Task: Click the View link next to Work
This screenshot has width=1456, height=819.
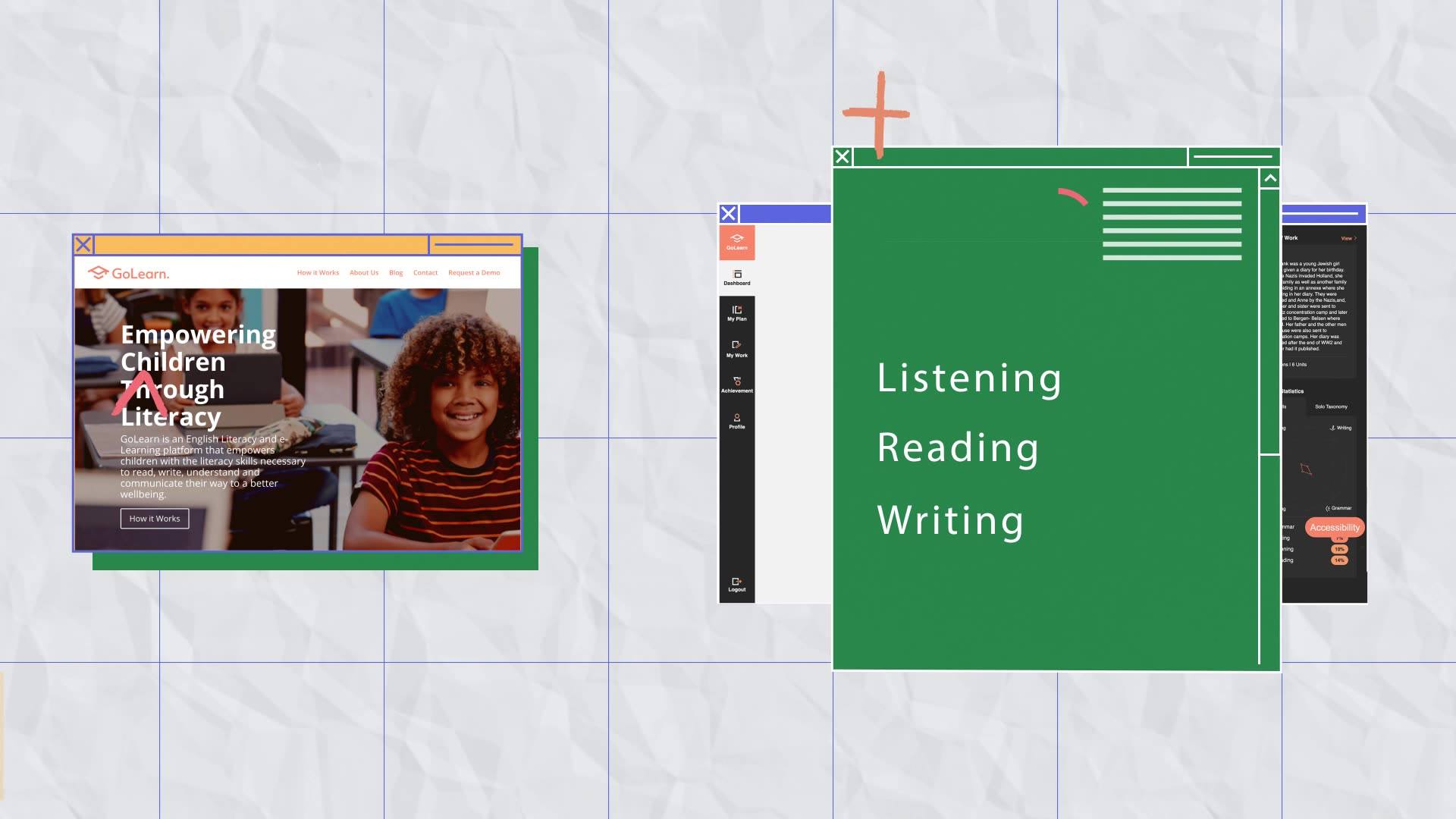Action: 1349,238
